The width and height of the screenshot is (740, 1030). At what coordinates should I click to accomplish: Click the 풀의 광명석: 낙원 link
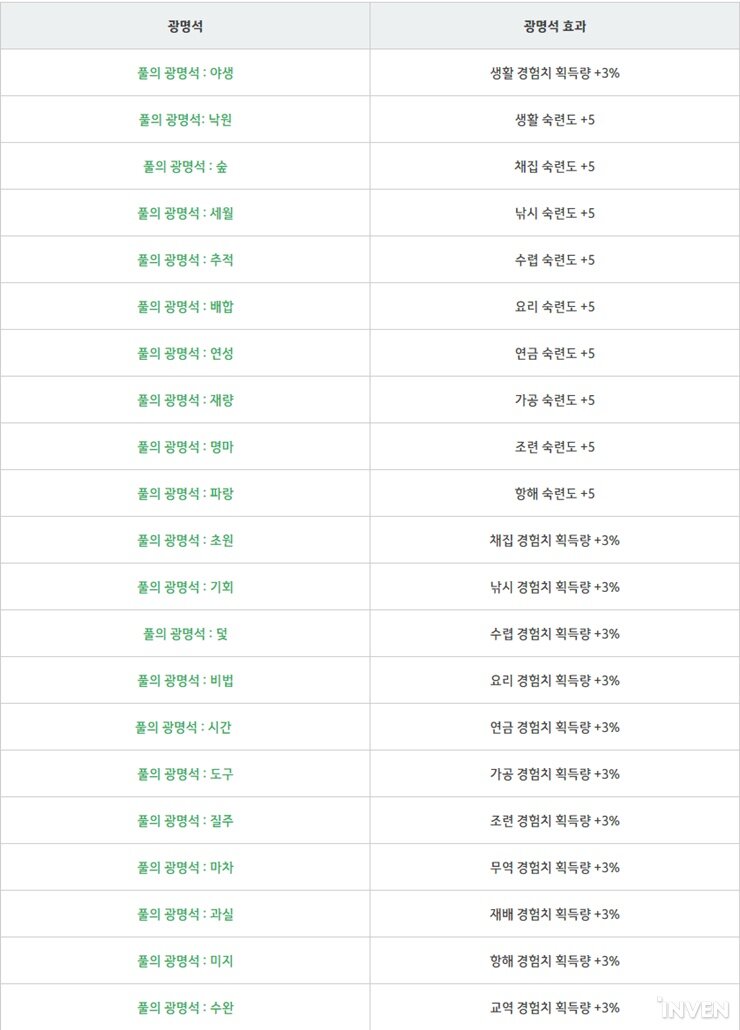(x=185, y=120)
